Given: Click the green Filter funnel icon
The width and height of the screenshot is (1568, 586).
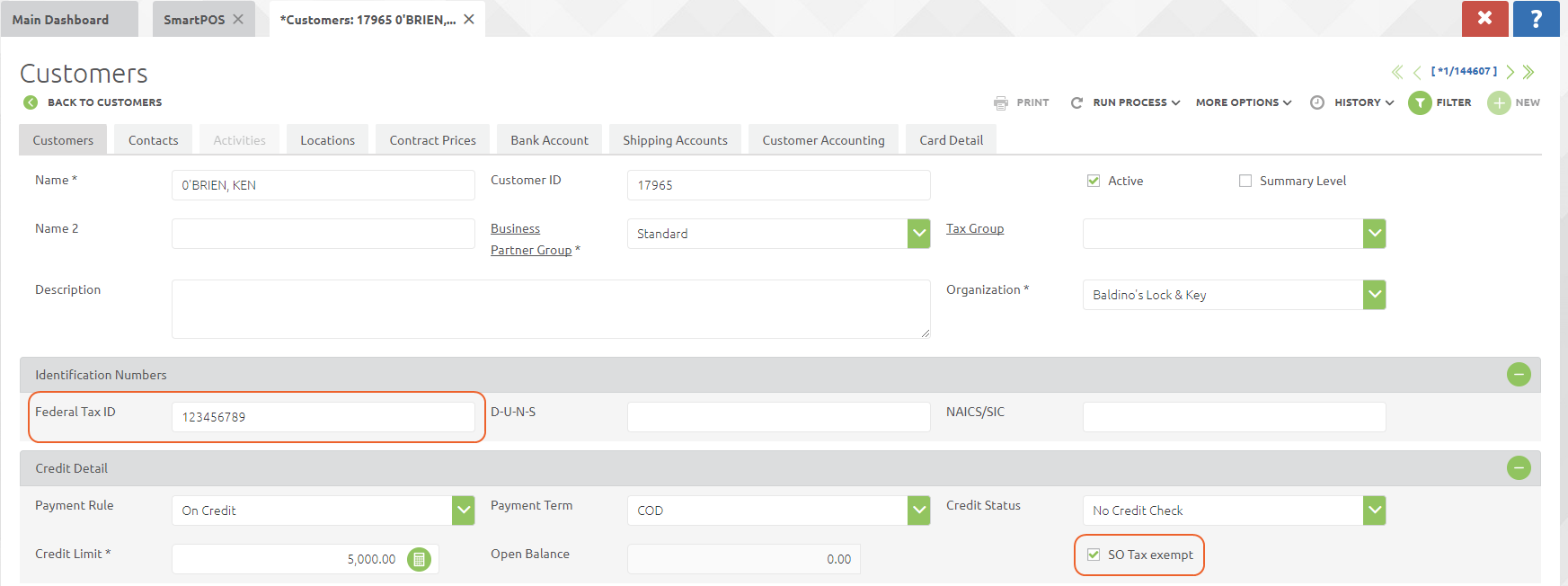Looking at the screenshot, I should pos(1420,103).
